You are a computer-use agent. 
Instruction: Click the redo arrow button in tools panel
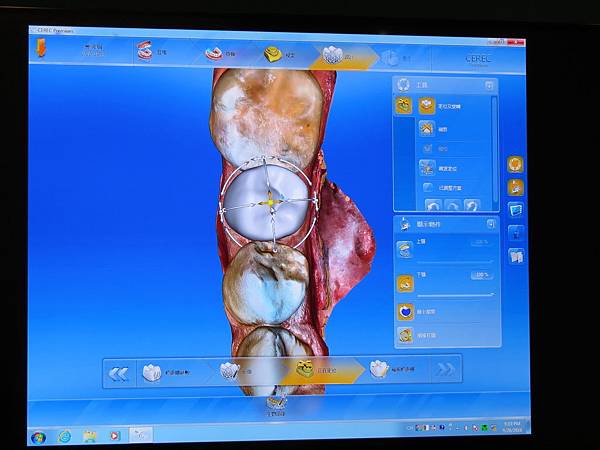click(x=452, y=206)
